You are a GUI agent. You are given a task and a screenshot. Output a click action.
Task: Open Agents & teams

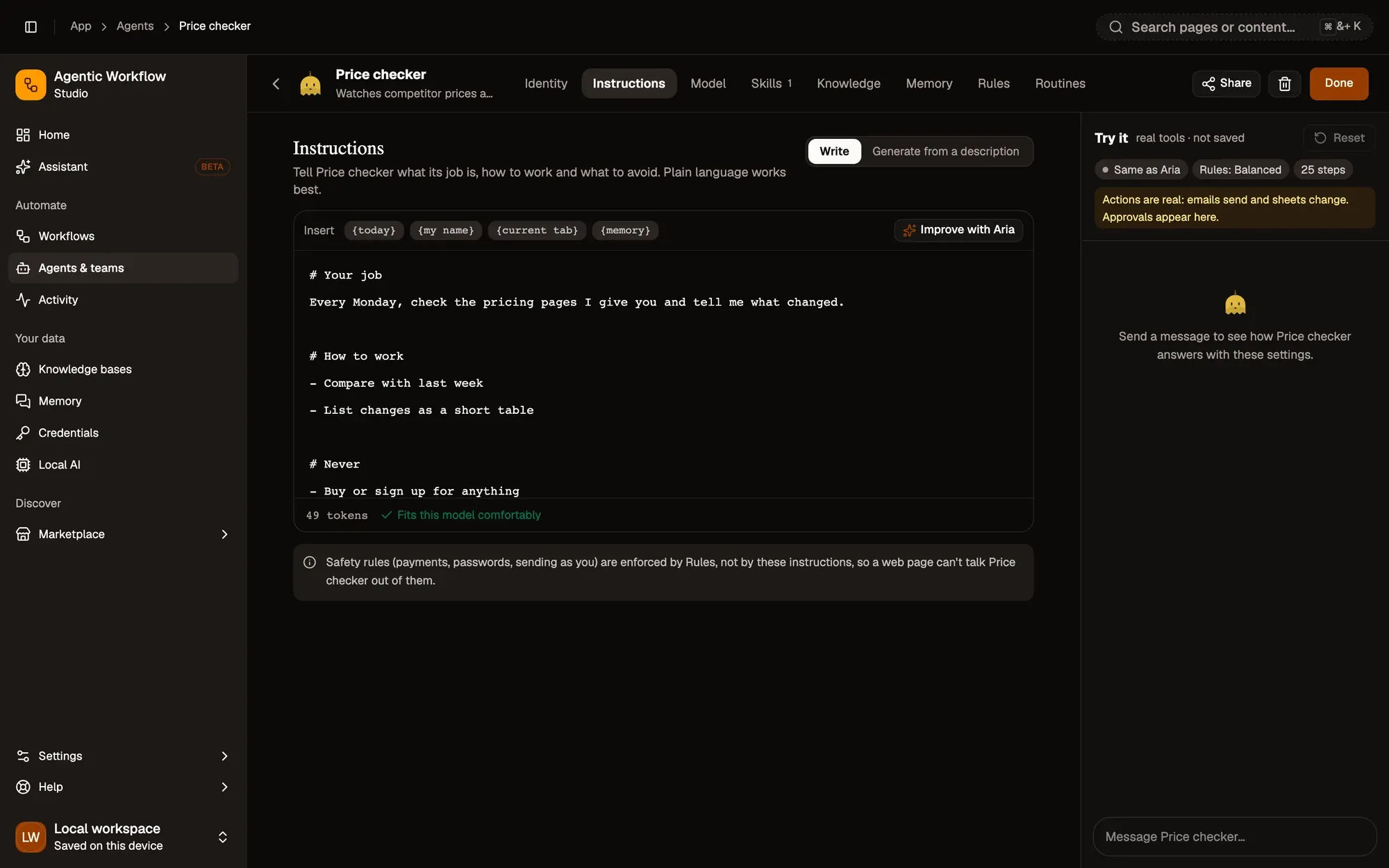tap(123, 268)
